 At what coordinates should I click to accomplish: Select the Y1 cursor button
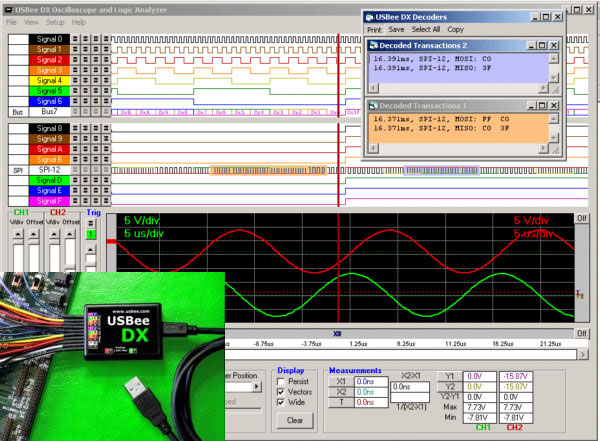tap(450, 376)
